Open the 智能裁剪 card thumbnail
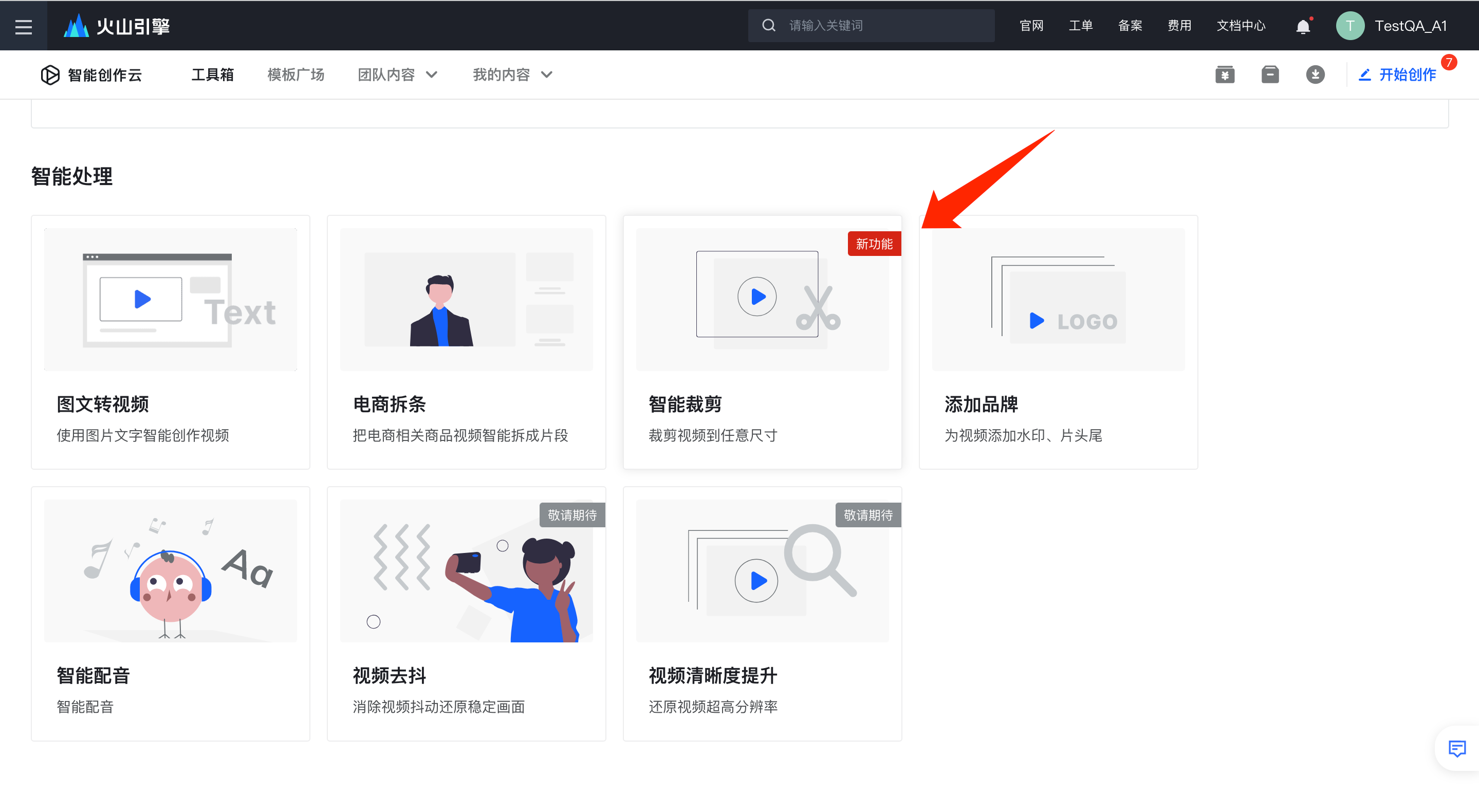 coord(762,299)
